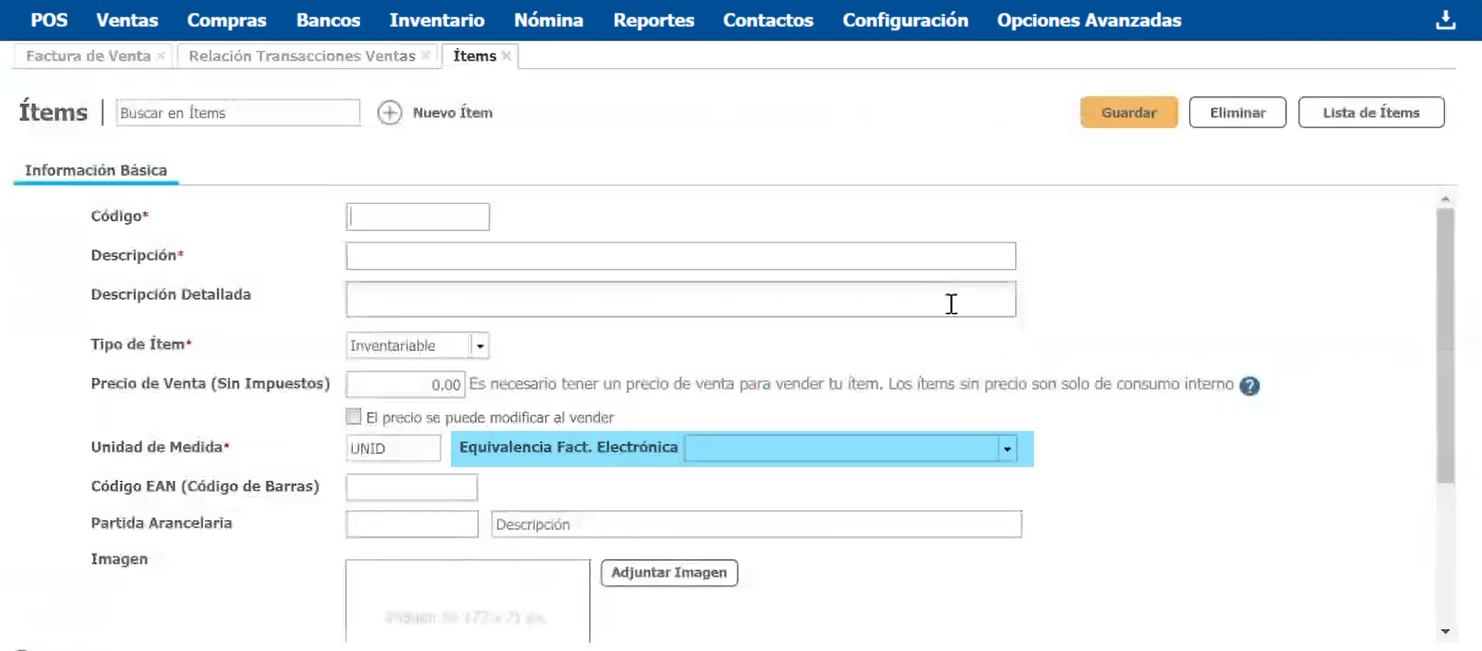Enable 'El precio se puede modificar' checkbox
1482x651 pixels.
pyautogui.click(x=353, y=417)
